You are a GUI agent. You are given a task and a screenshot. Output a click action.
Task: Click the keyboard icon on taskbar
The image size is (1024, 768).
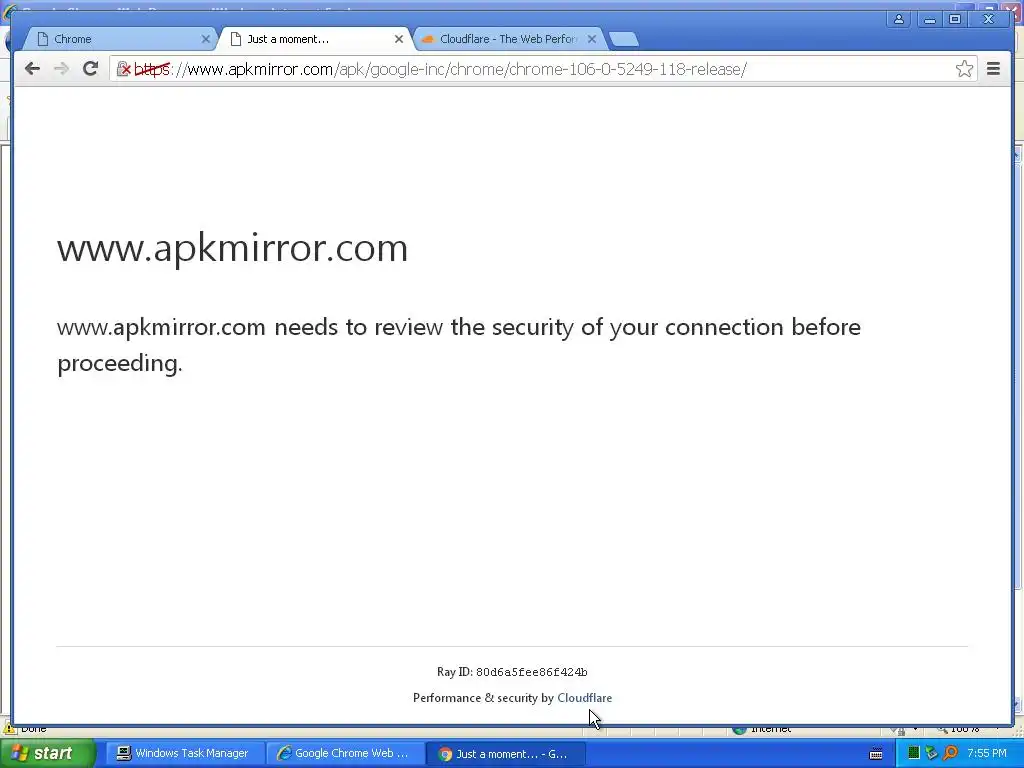coord(876,754)
